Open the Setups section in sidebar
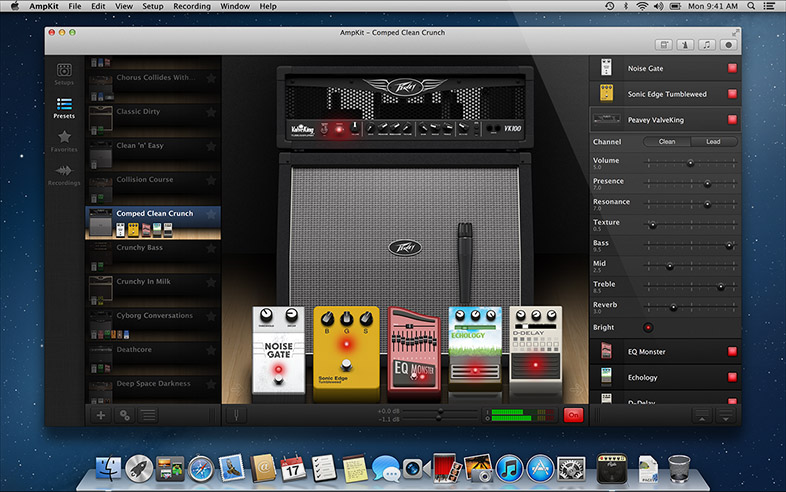Image resolution: width=786 pixels, height=492 pixels. (64, 74)
